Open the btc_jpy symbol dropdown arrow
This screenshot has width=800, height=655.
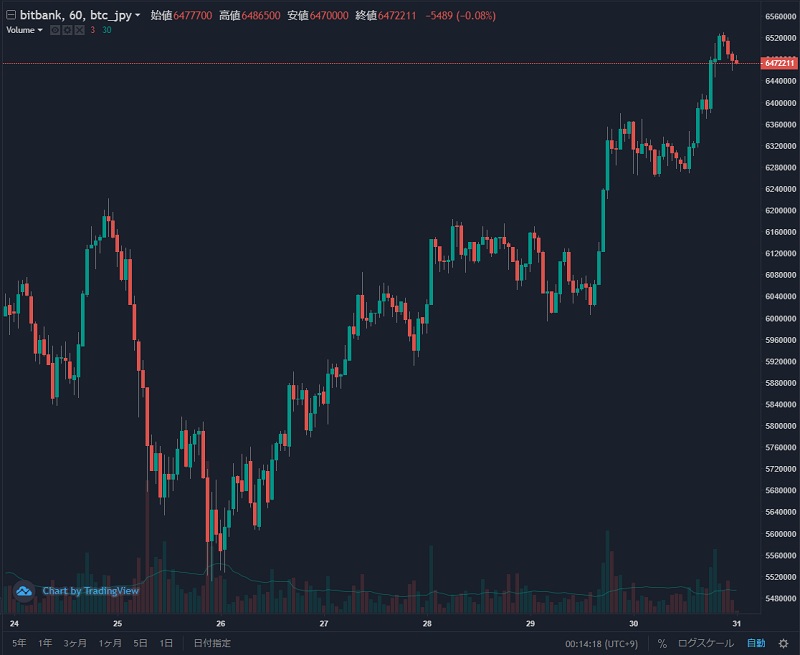tap(137, 16)
